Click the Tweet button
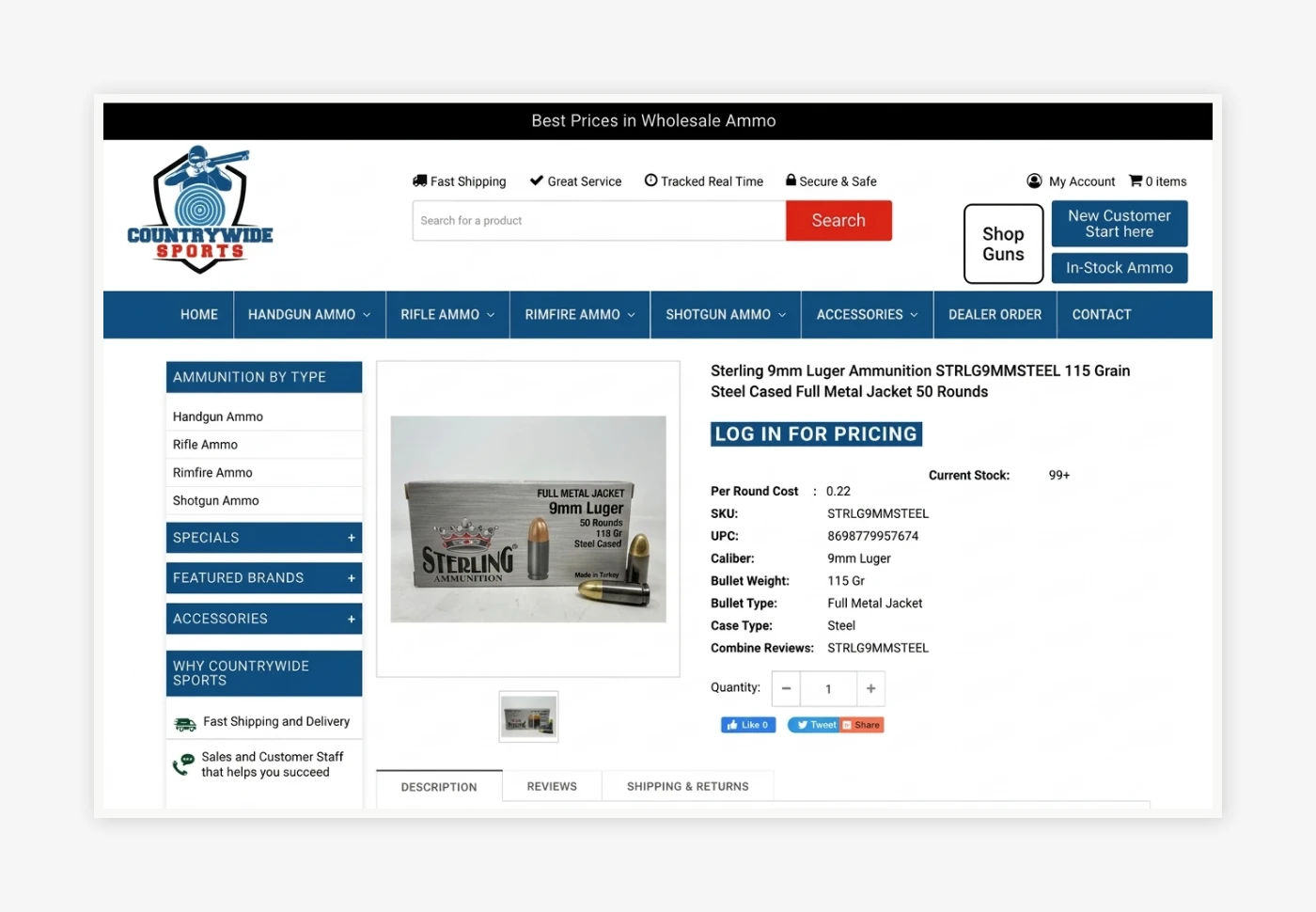This screenshot has width=1316, height=912. pyautogui.click(x=814, y=725)
